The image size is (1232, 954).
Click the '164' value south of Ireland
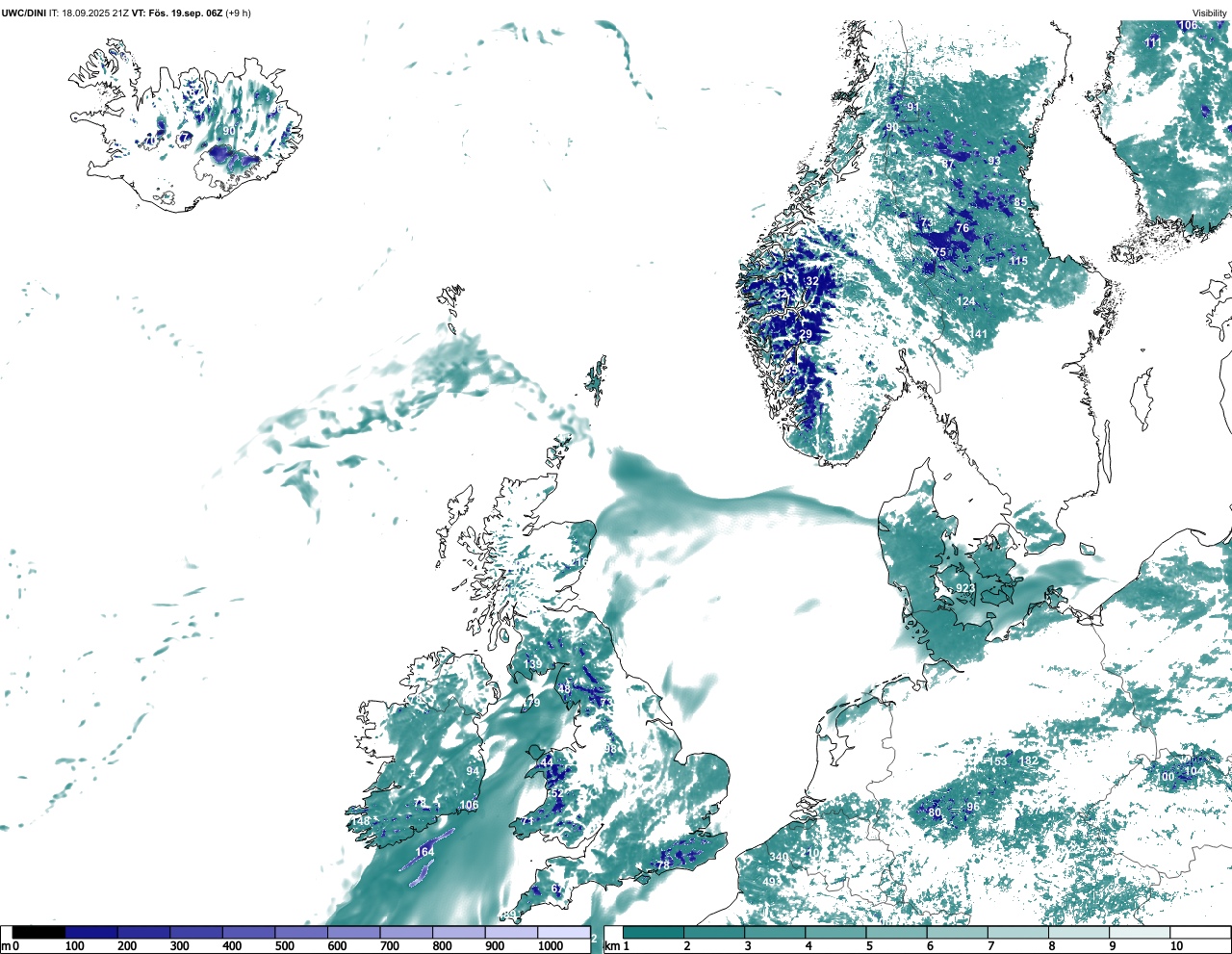coord(424,852)
